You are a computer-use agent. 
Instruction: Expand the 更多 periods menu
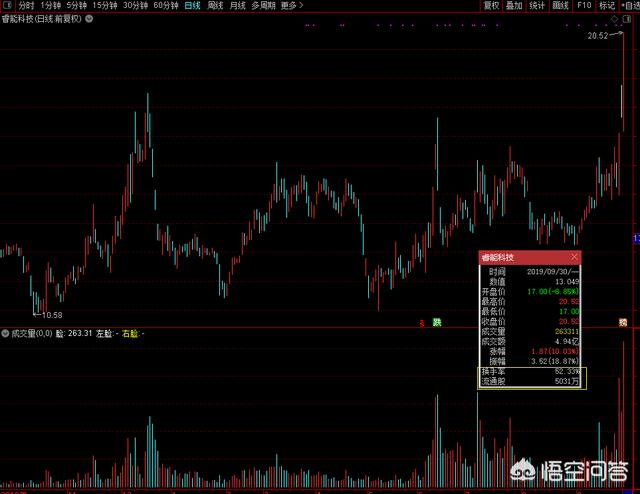[x=292, y=5]
